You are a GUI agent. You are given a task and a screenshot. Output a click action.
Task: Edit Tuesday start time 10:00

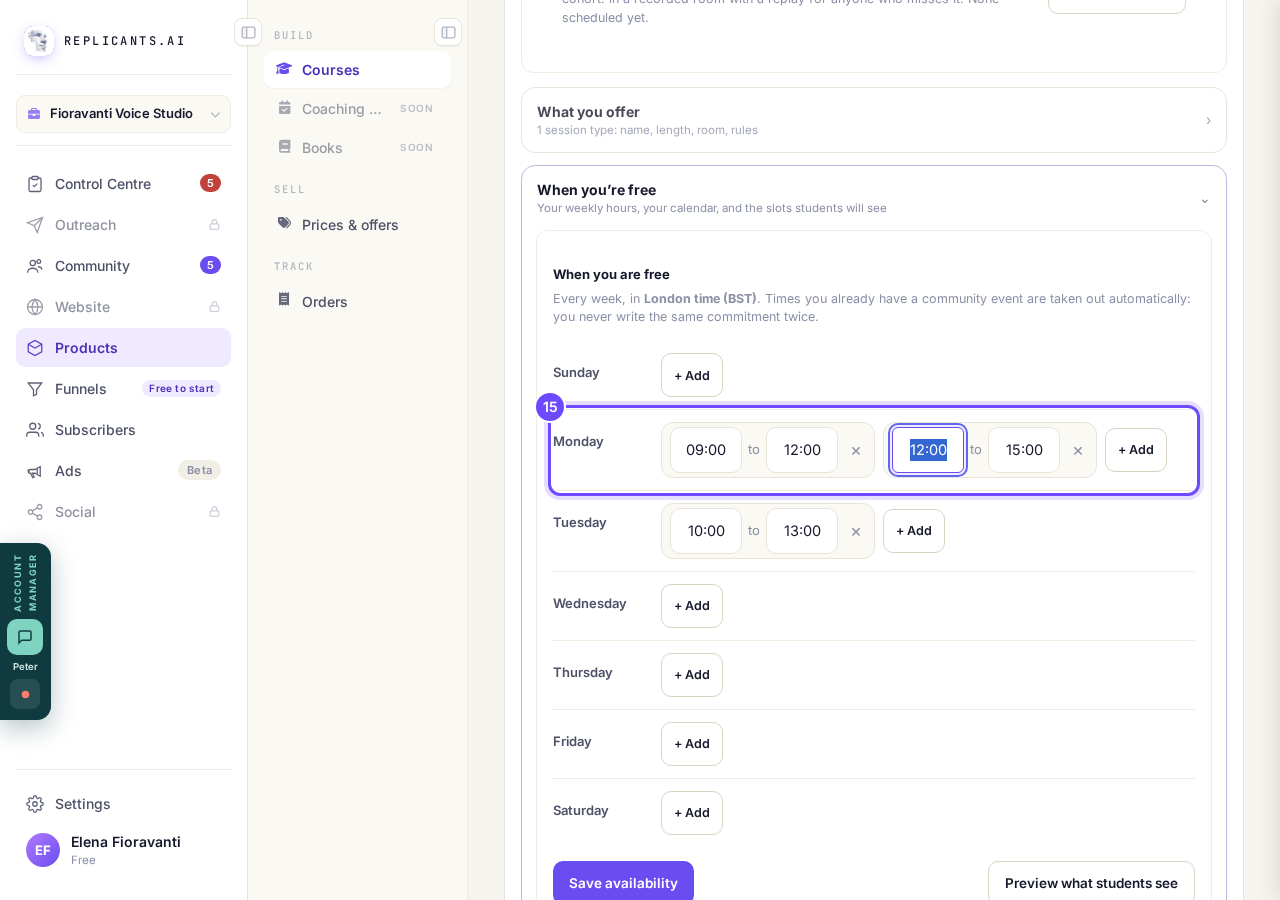coord(706,531)
